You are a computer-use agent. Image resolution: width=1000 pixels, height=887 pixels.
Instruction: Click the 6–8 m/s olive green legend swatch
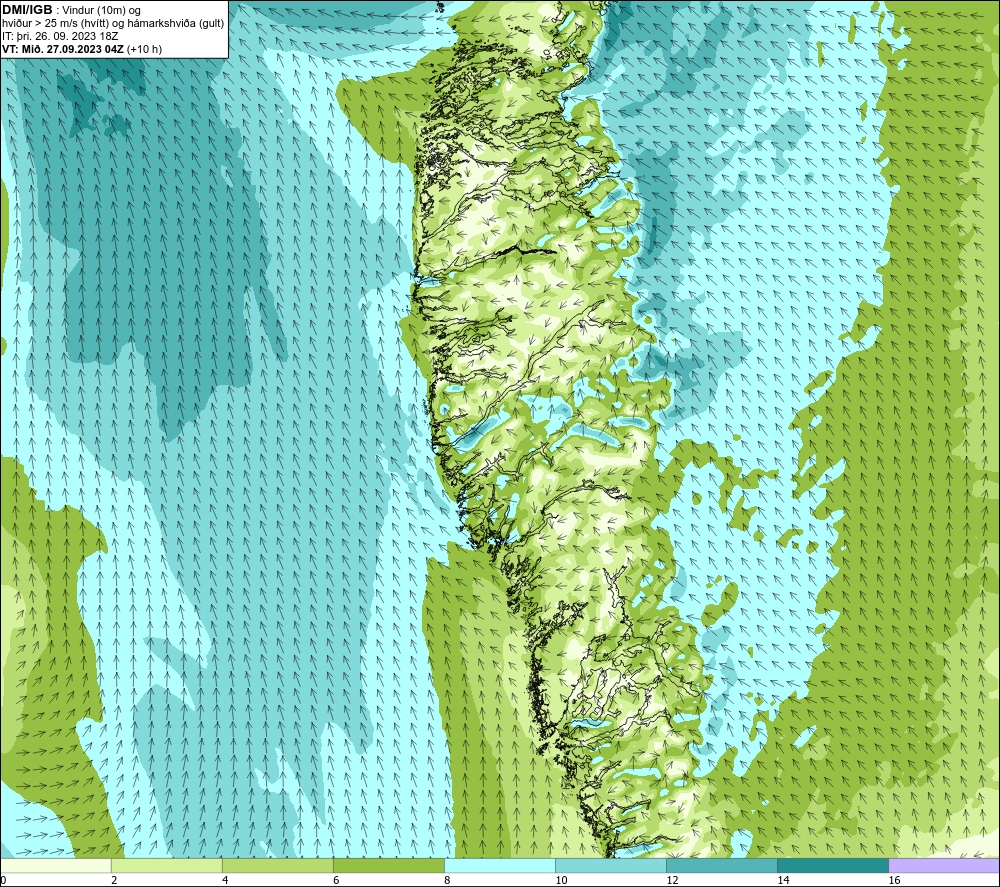click(389, 866)
